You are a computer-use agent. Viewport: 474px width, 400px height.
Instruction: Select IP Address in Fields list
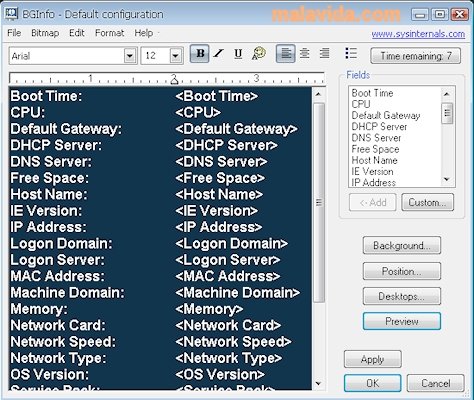coord(374,183)
